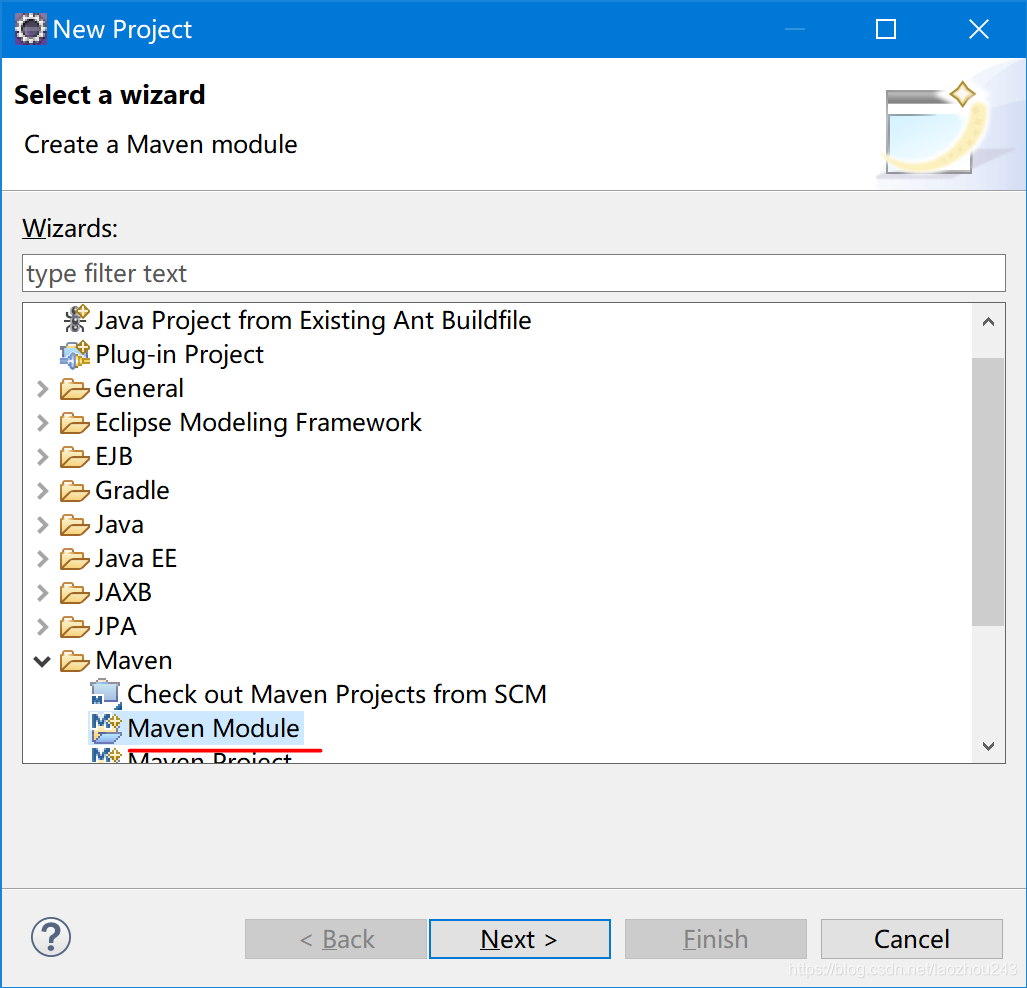Click the Maven Module icon
This screenshot has height=988, width=1027.
pos(106,729)
